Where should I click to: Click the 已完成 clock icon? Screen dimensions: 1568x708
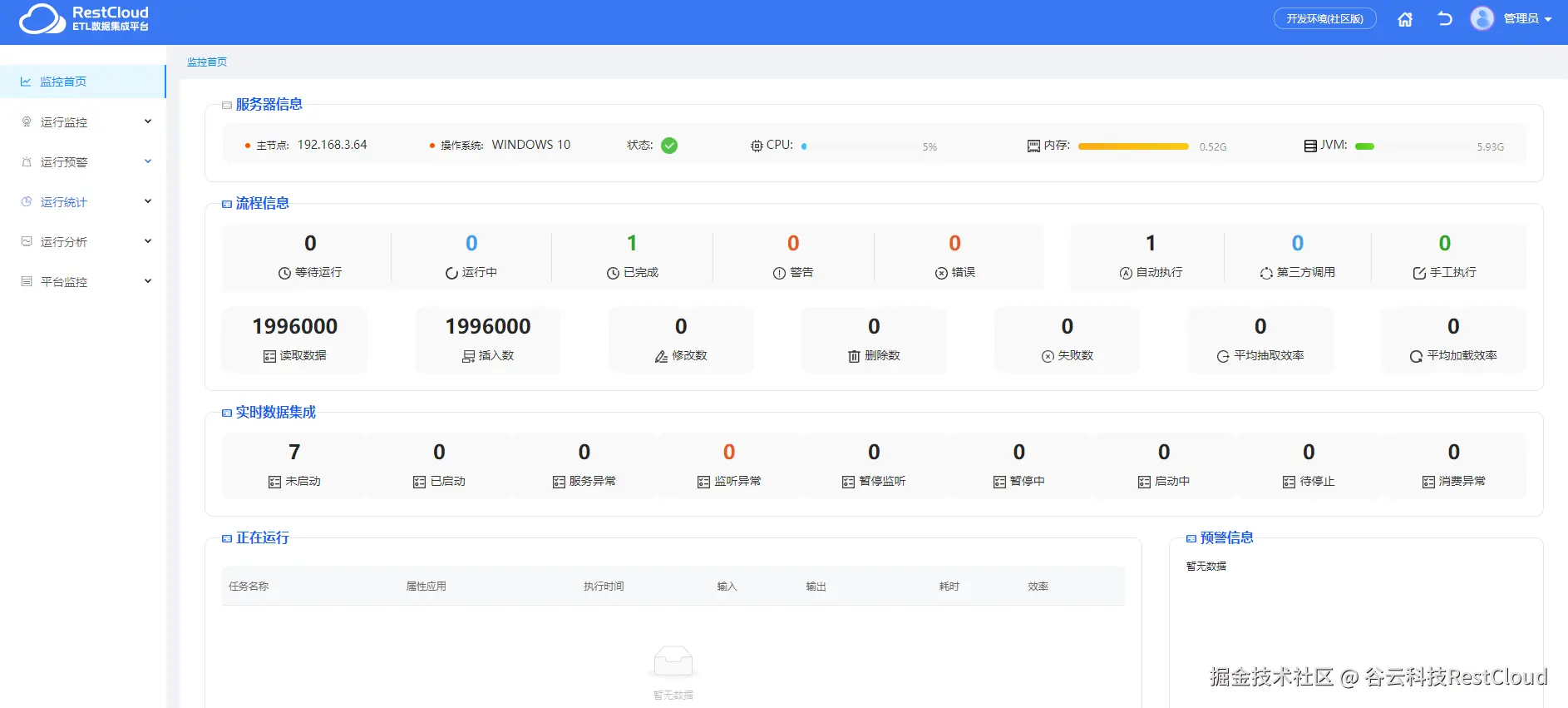(613, 273)
